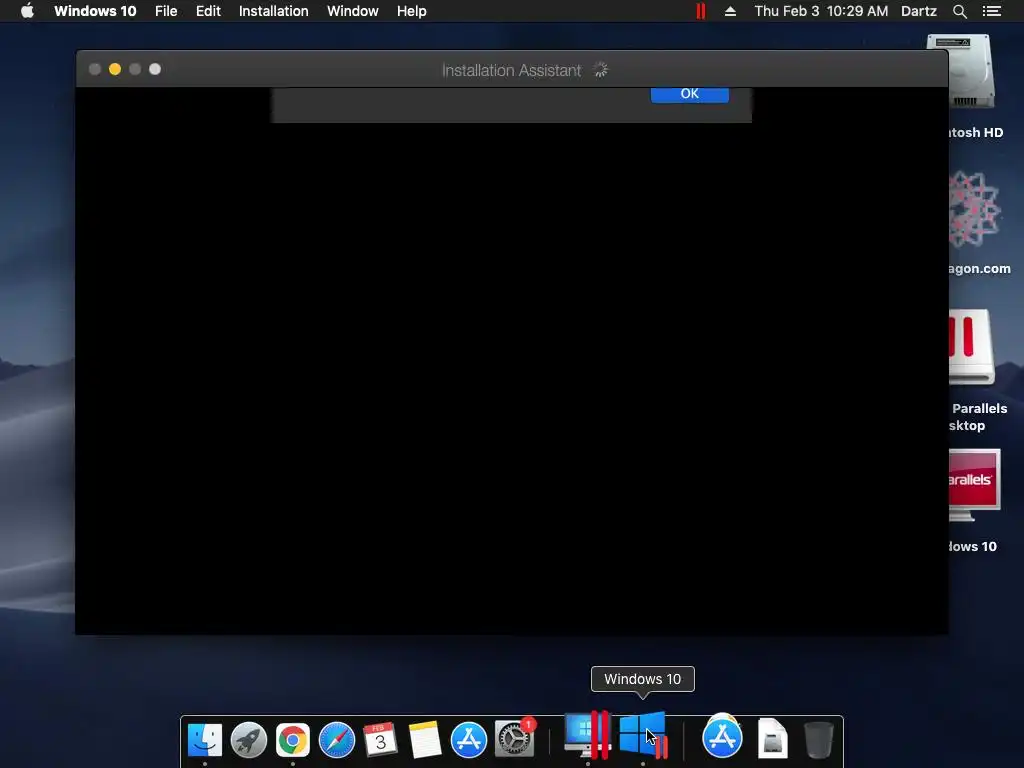Click the date and time in the menu bar
The image size is (1024, 768).
(x=821, y=11)
